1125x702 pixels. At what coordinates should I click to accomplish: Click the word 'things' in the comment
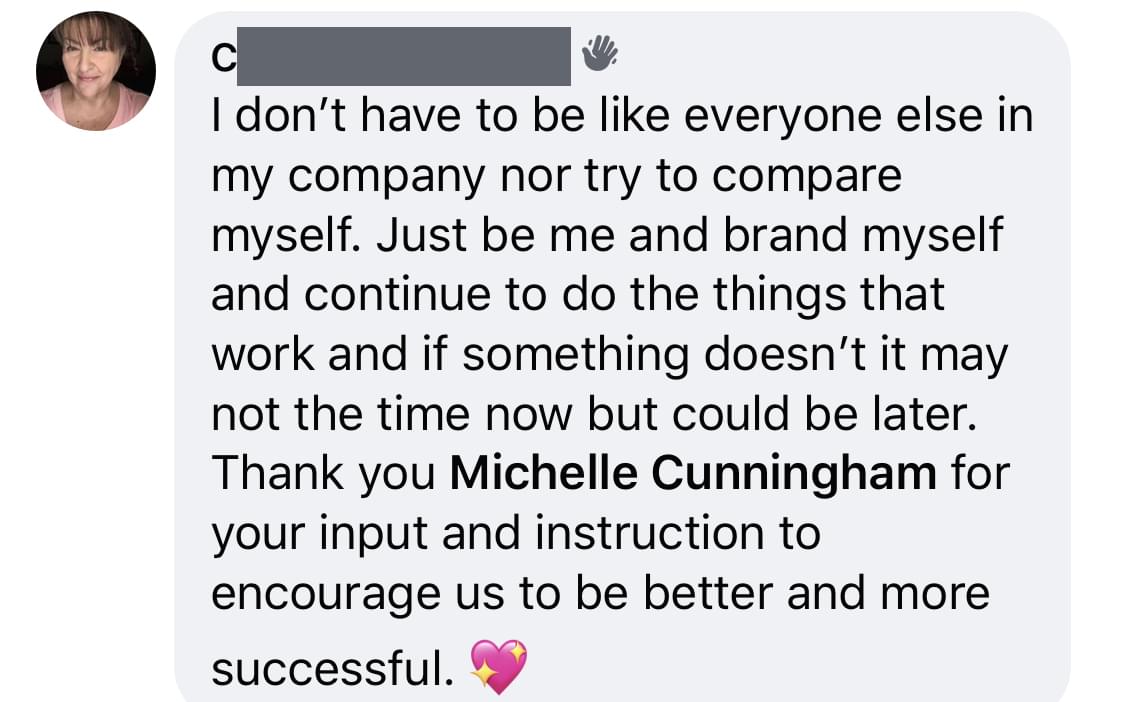779,296
